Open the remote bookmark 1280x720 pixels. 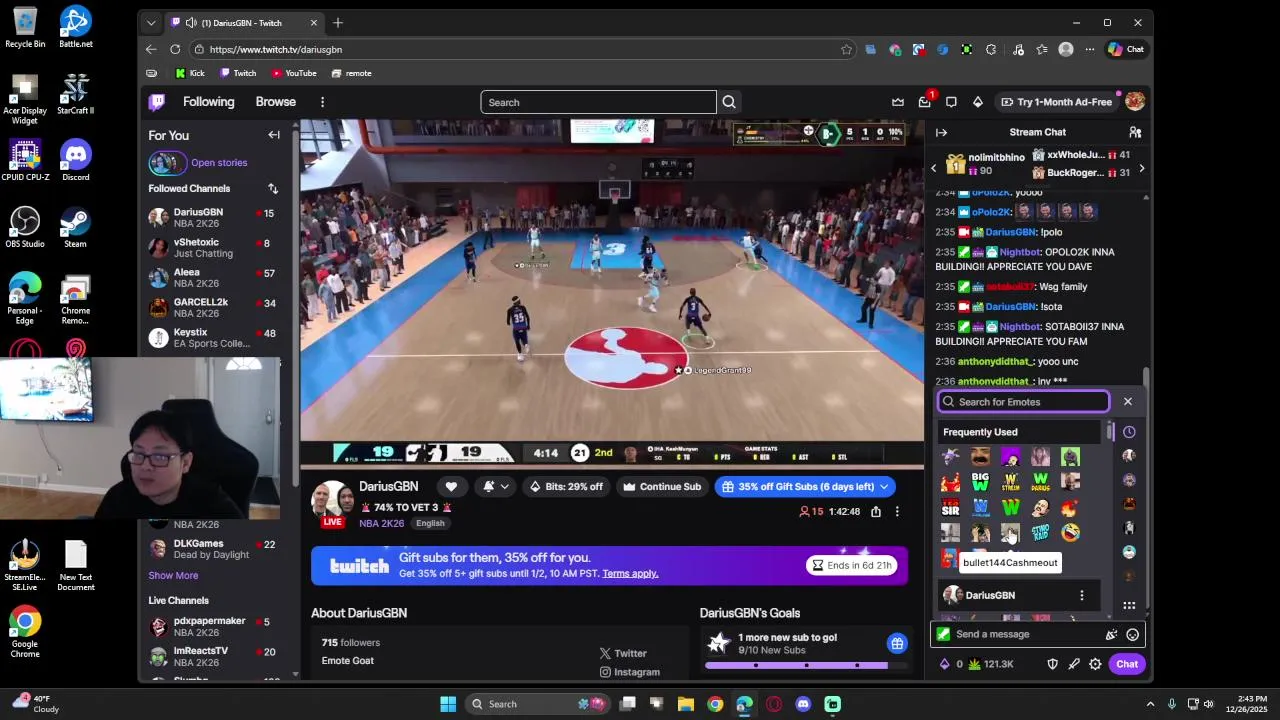(351, 73)
